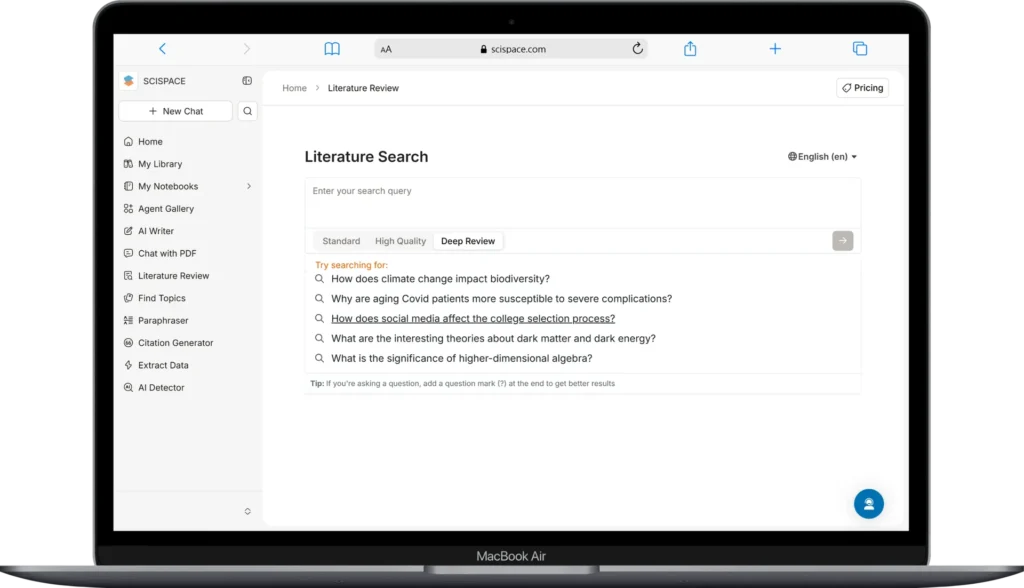The image size is (1024, 588).
Task: Pick suggestion about dark matter and dark energy
Action: click(x=493, y=338)
